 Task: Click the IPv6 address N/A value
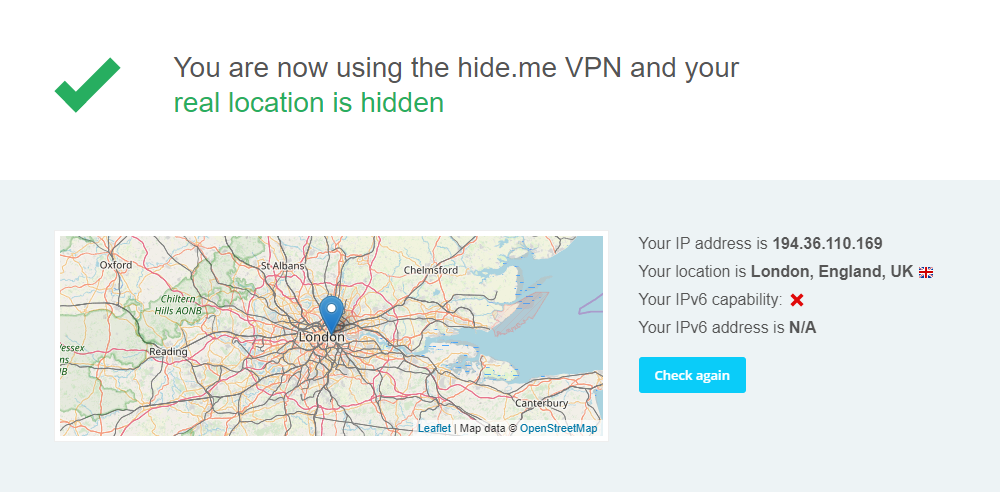pyautogui.click(x=802, y=328)
